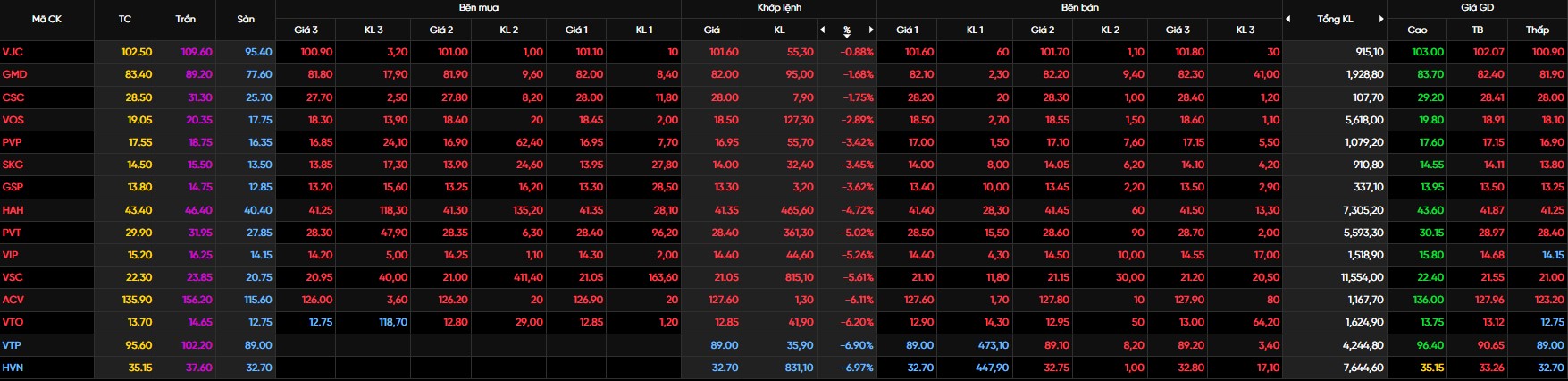1568x381 pixels.
Task: Open GMD stock symbol
Action: coord(13,75)
